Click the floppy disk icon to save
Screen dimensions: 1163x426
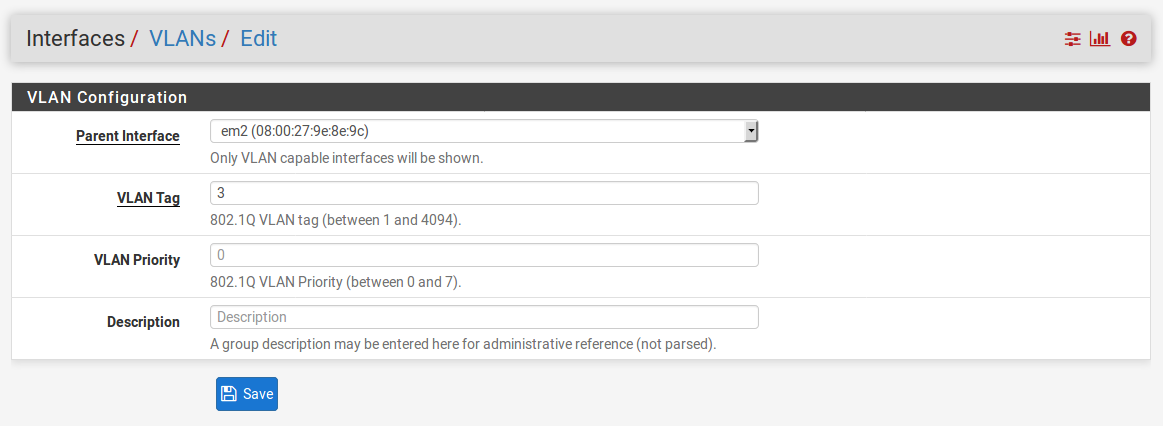[x=228, y=394]
